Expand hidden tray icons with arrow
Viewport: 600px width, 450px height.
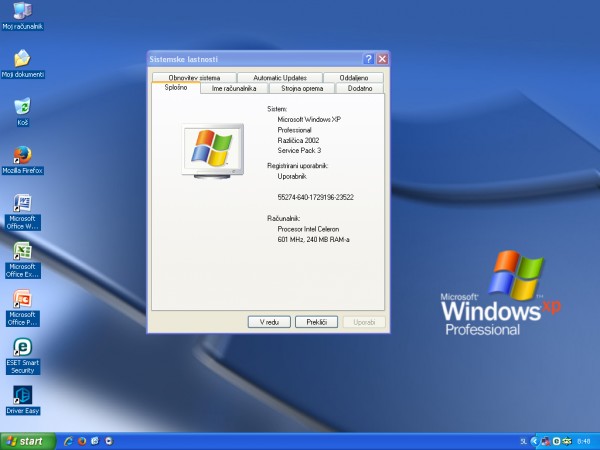tap(535, 442)
